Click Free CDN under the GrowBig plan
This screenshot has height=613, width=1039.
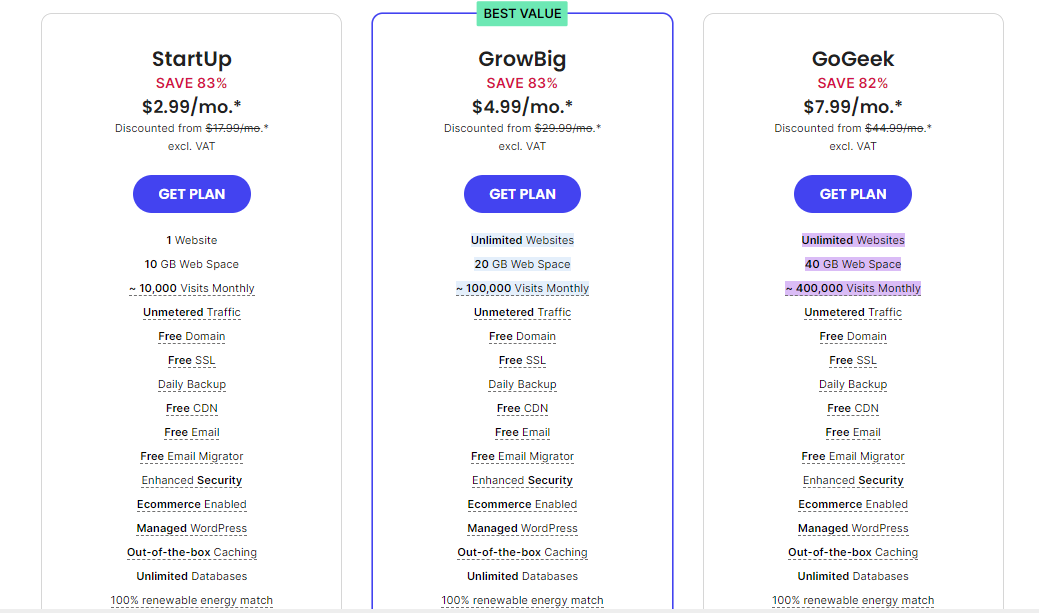coord(522,408)
